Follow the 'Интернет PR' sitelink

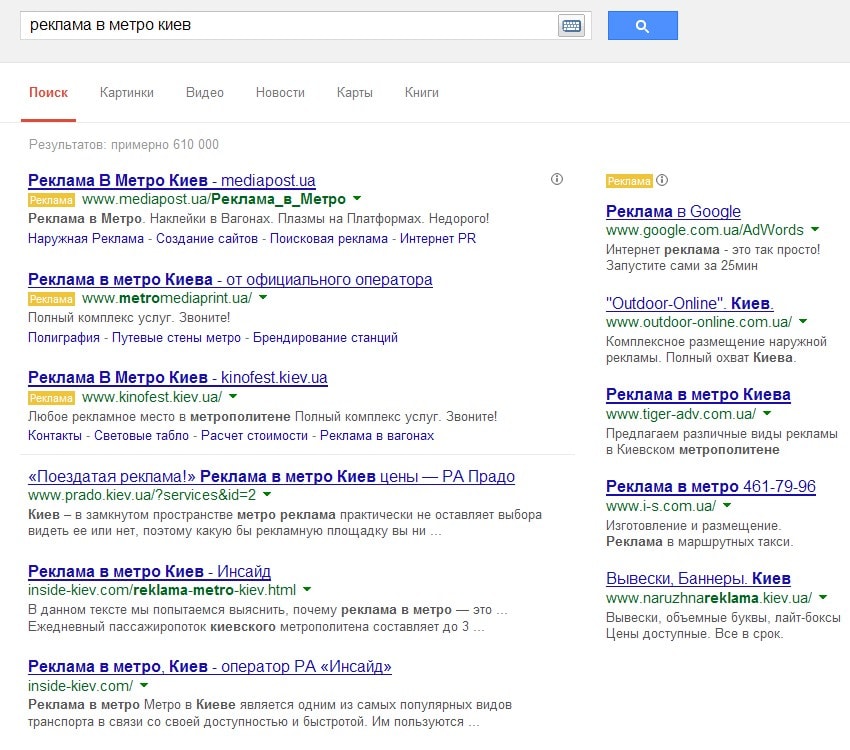tap(438, 238)
